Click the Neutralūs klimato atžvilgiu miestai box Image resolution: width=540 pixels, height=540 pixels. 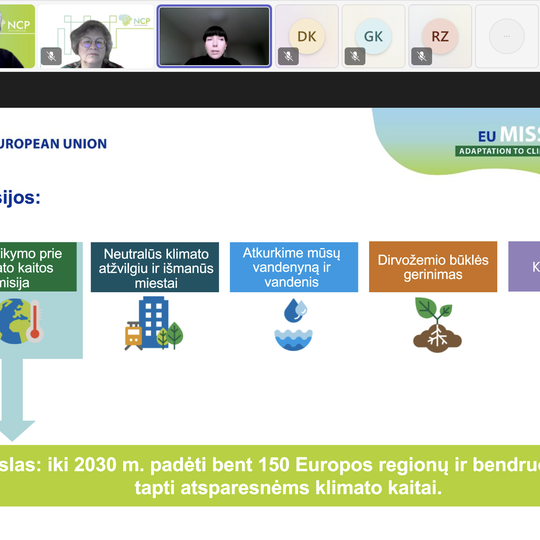click(155, 267)
